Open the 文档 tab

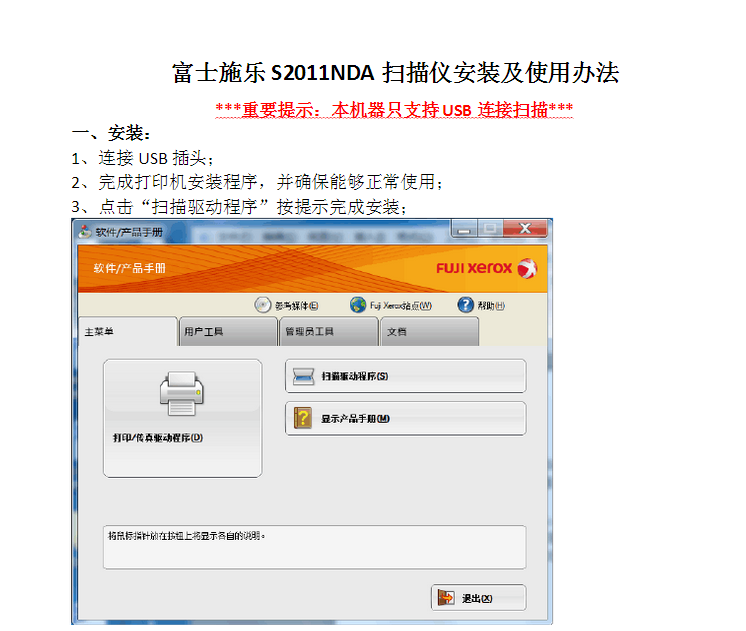pyautogui.click(x=430, y=332)
